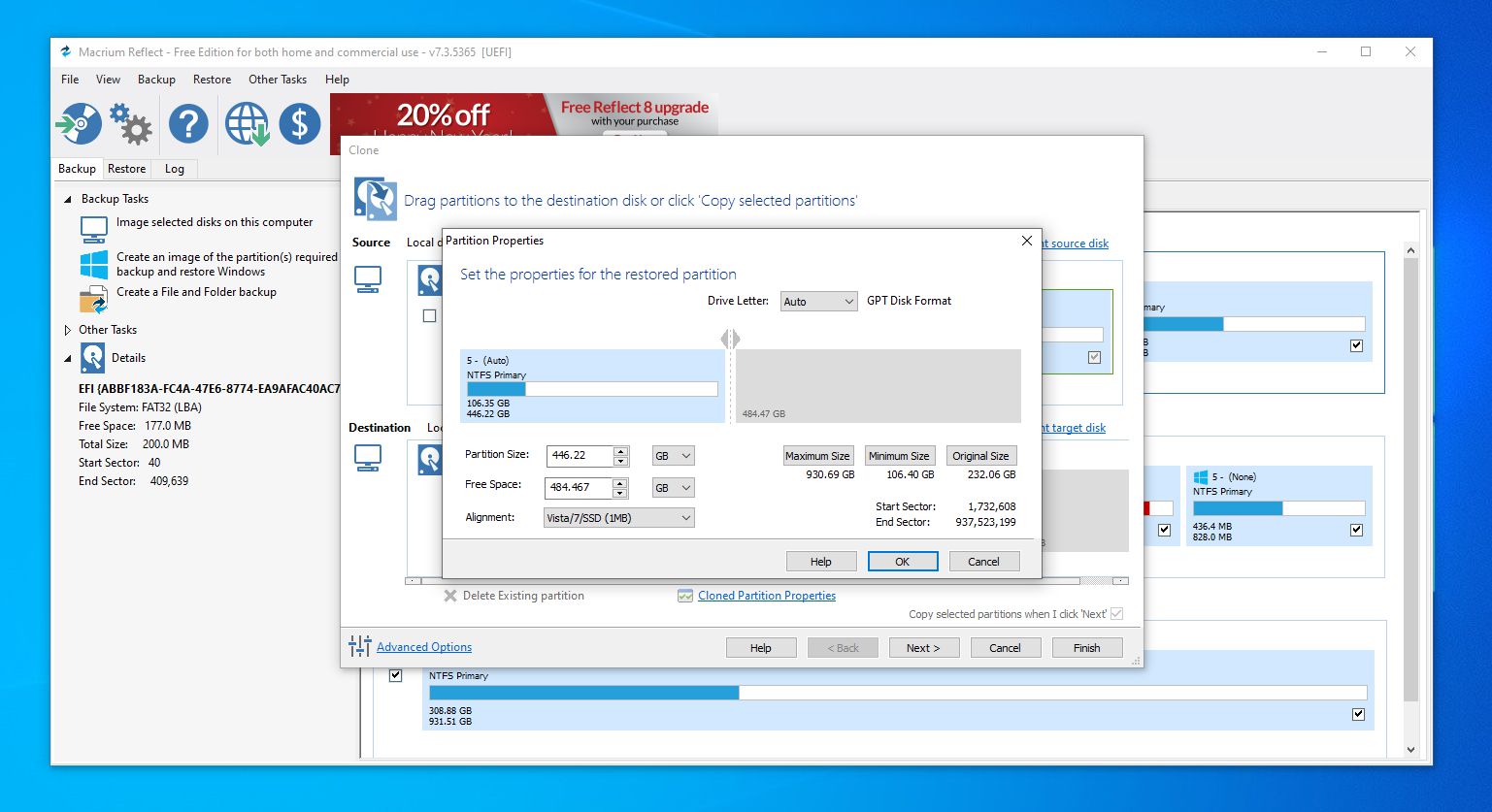
Task: Open the Backup menu
Action: coord(156,80)
